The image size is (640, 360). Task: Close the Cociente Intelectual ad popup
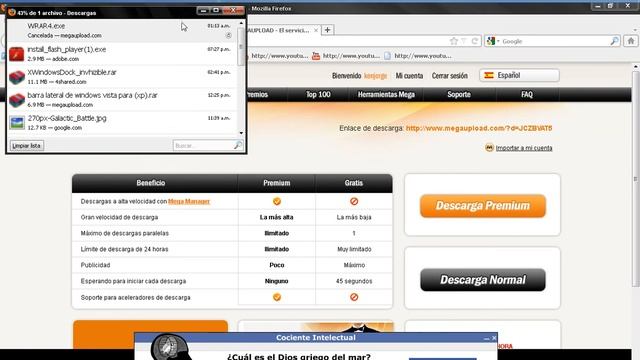tap(494, 338)
